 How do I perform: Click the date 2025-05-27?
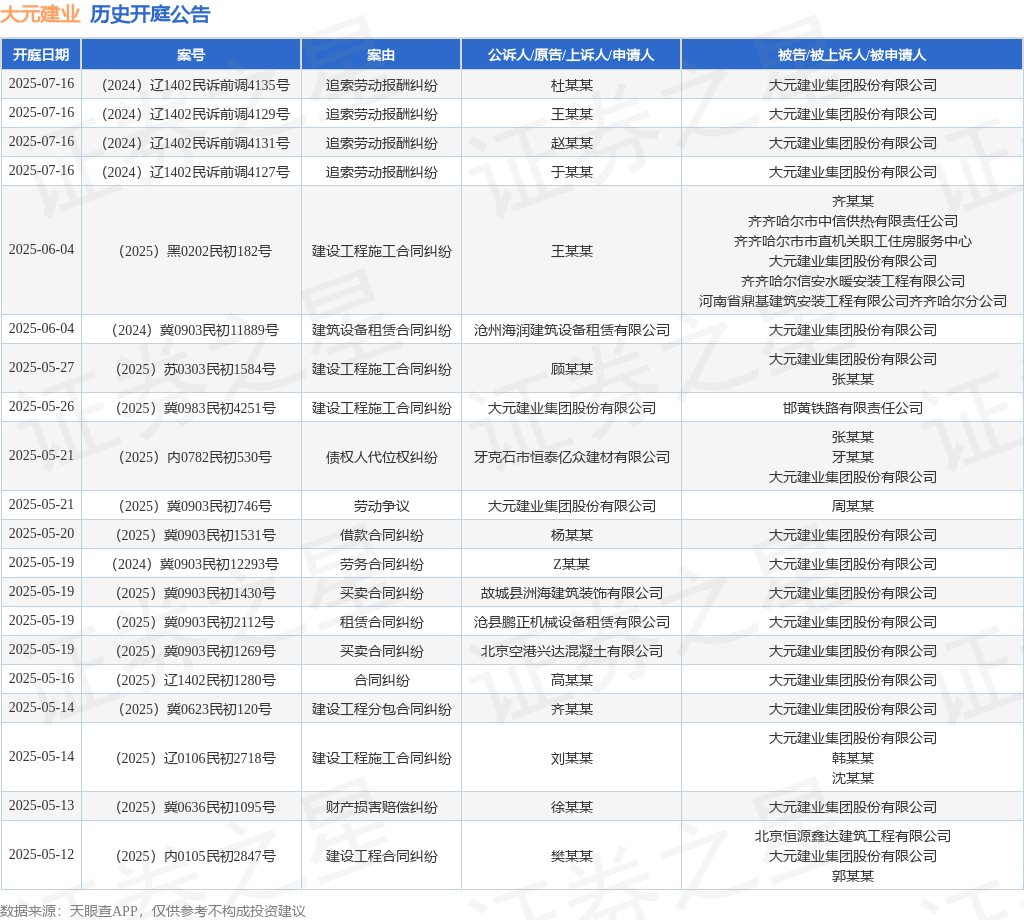[41, 368]
